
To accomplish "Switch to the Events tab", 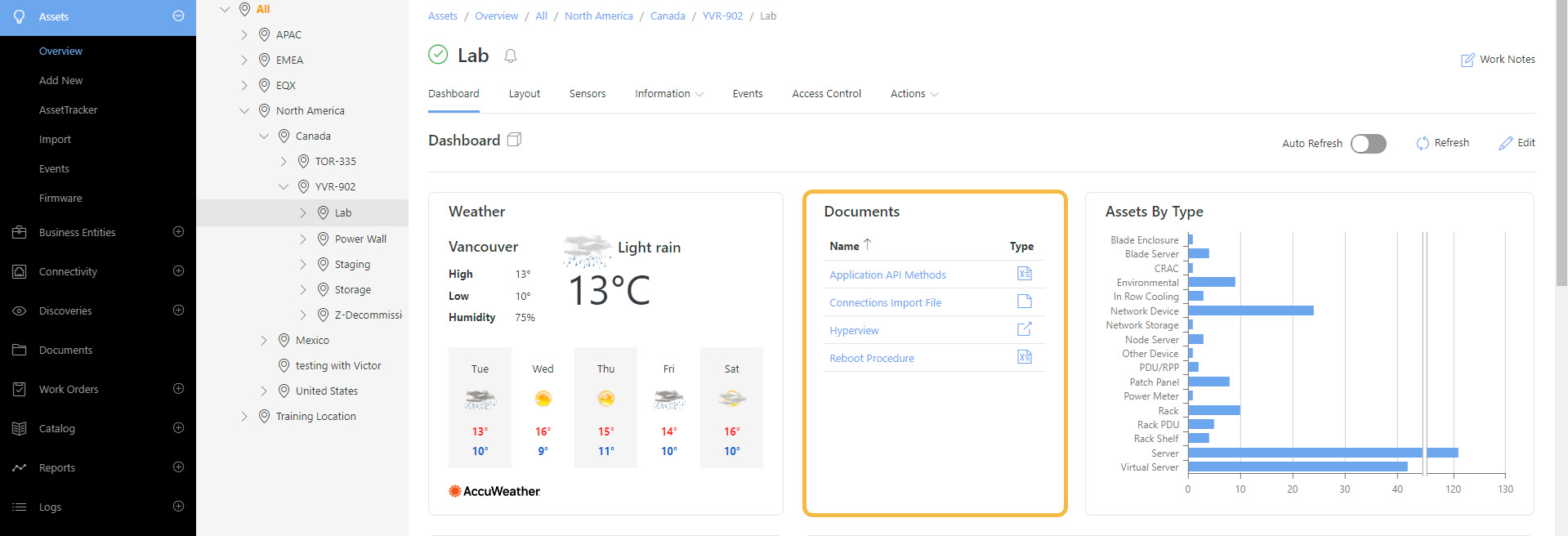I will pos(748,94).
